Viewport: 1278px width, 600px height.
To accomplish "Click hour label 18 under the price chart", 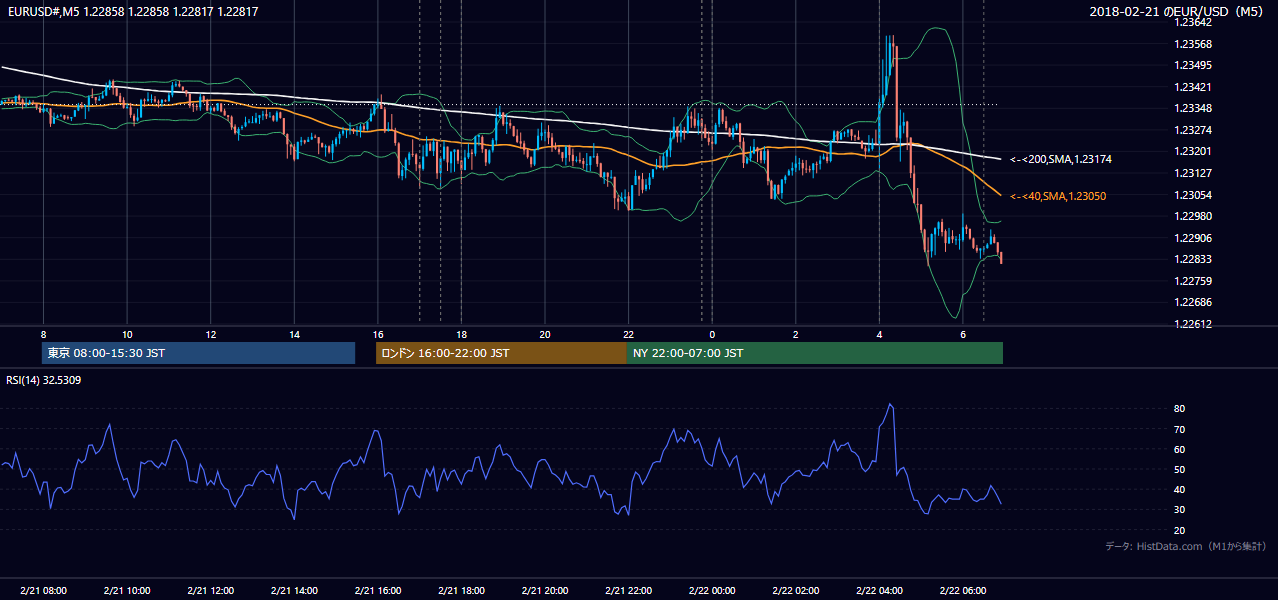I will pyautogui.click(x=461, y=334).
